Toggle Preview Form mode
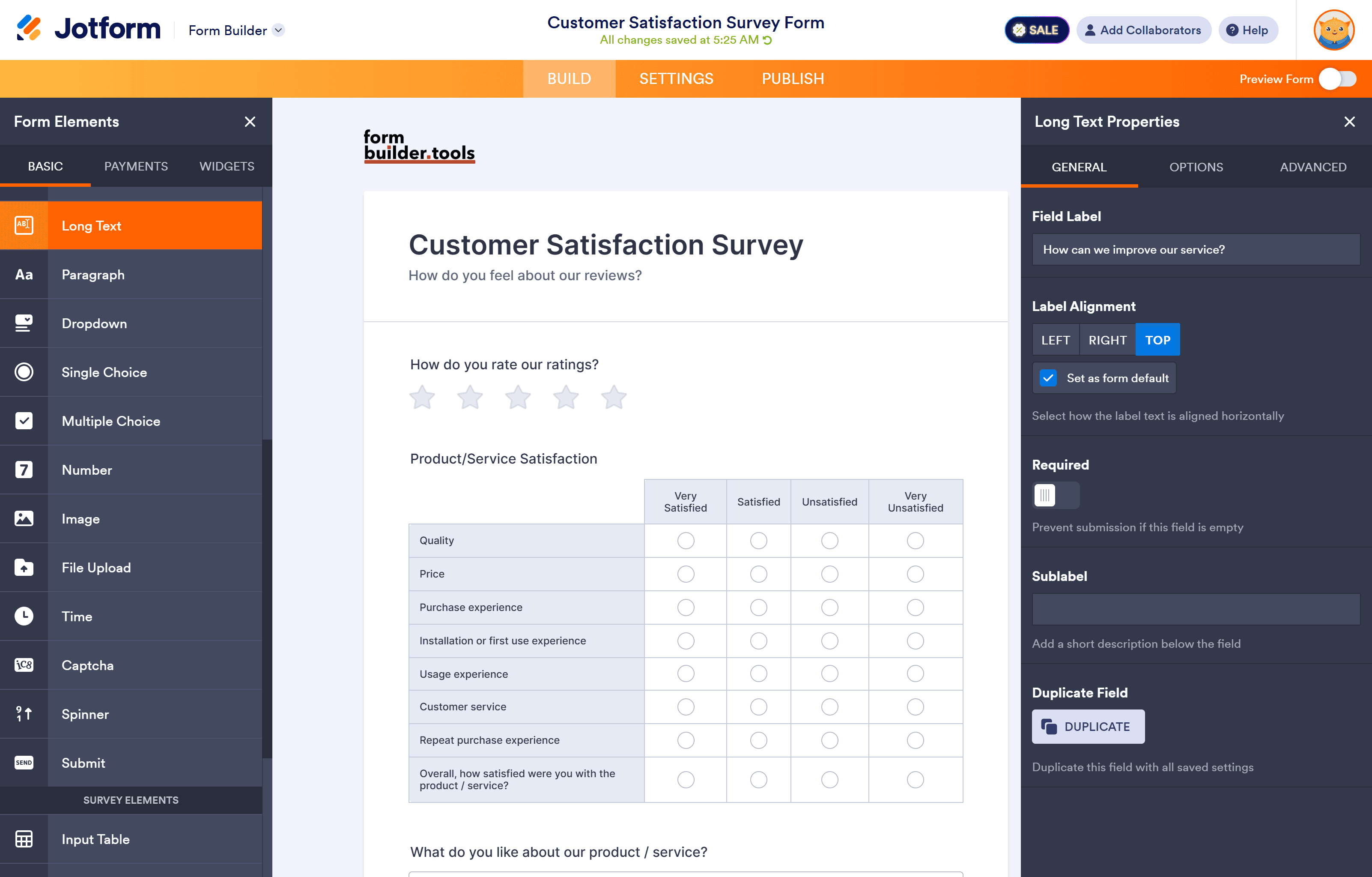This screenshot has width=1372, height=877. [x=1337, y=79]
